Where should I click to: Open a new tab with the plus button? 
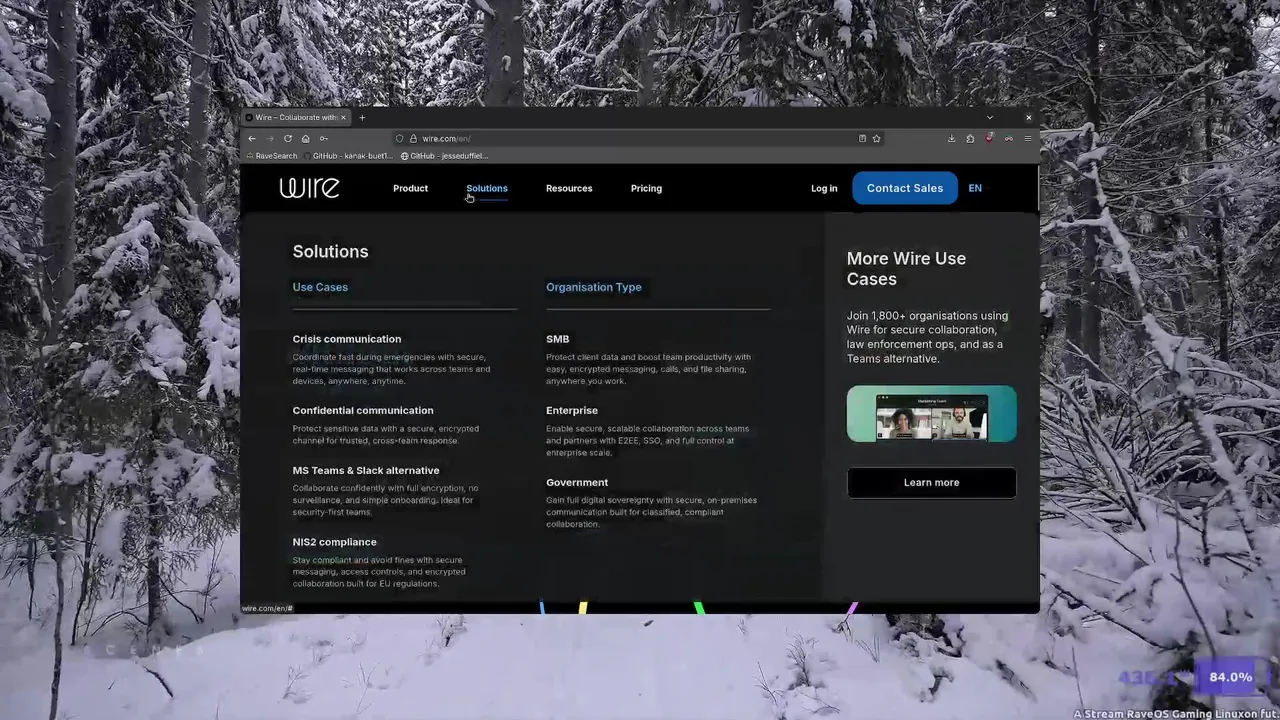(x=362, y=117)
